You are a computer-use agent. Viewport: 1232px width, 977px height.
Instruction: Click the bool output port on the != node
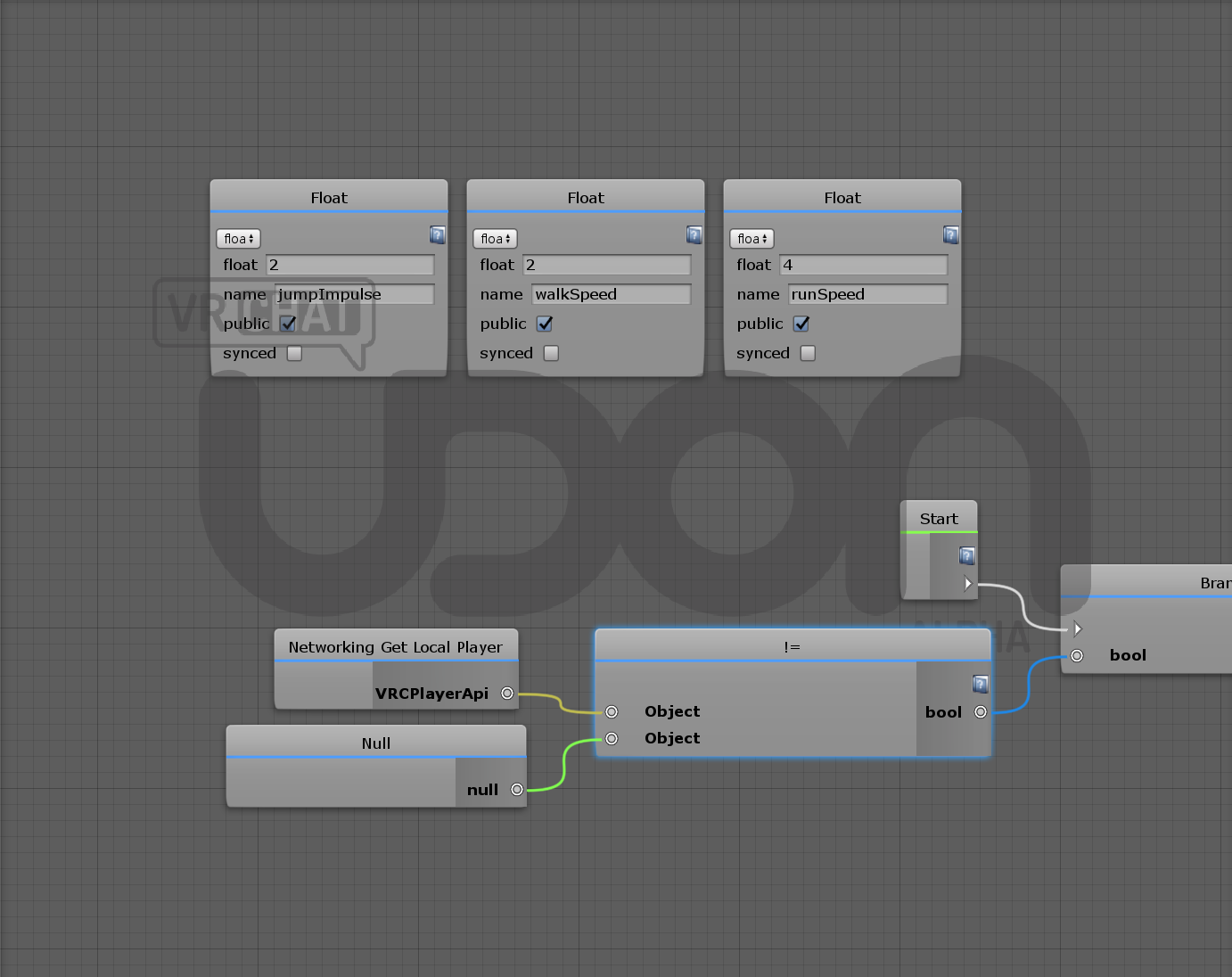click(980, 711)
